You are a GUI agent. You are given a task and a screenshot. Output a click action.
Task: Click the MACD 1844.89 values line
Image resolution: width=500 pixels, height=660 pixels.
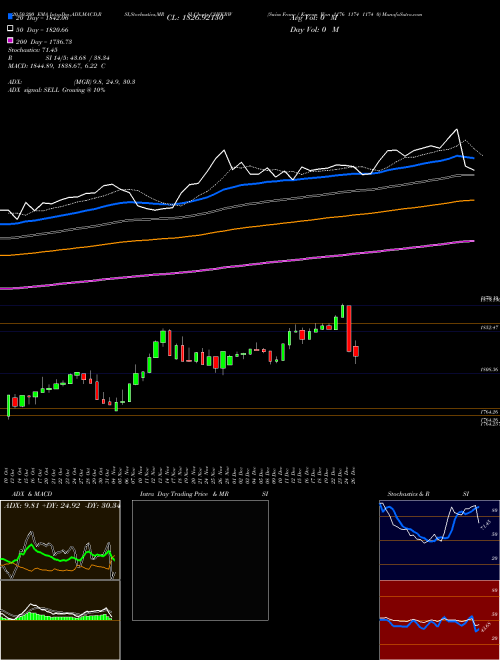pos(57,66)
